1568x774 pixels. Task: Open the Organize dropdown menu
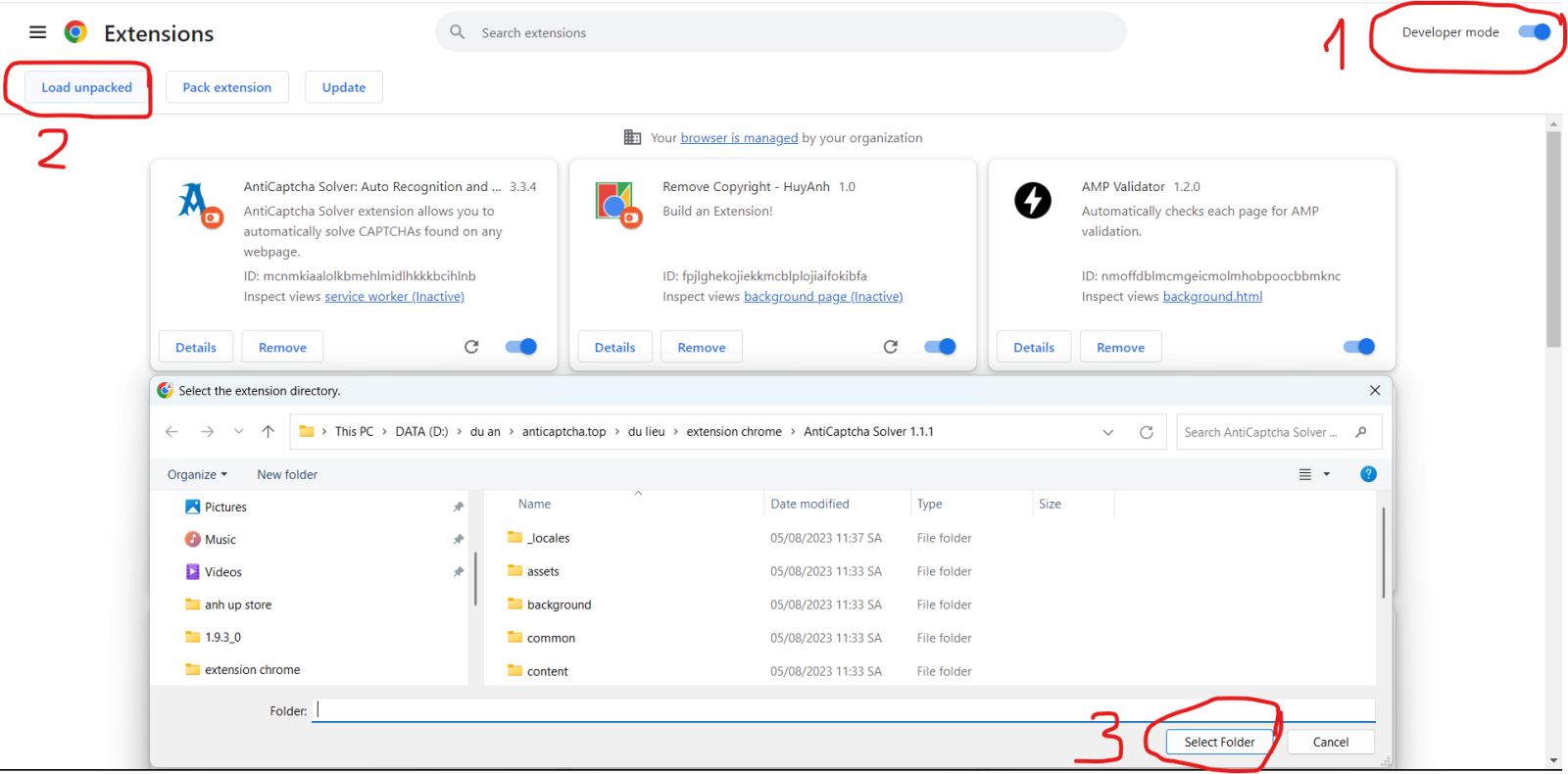point(197,474)
